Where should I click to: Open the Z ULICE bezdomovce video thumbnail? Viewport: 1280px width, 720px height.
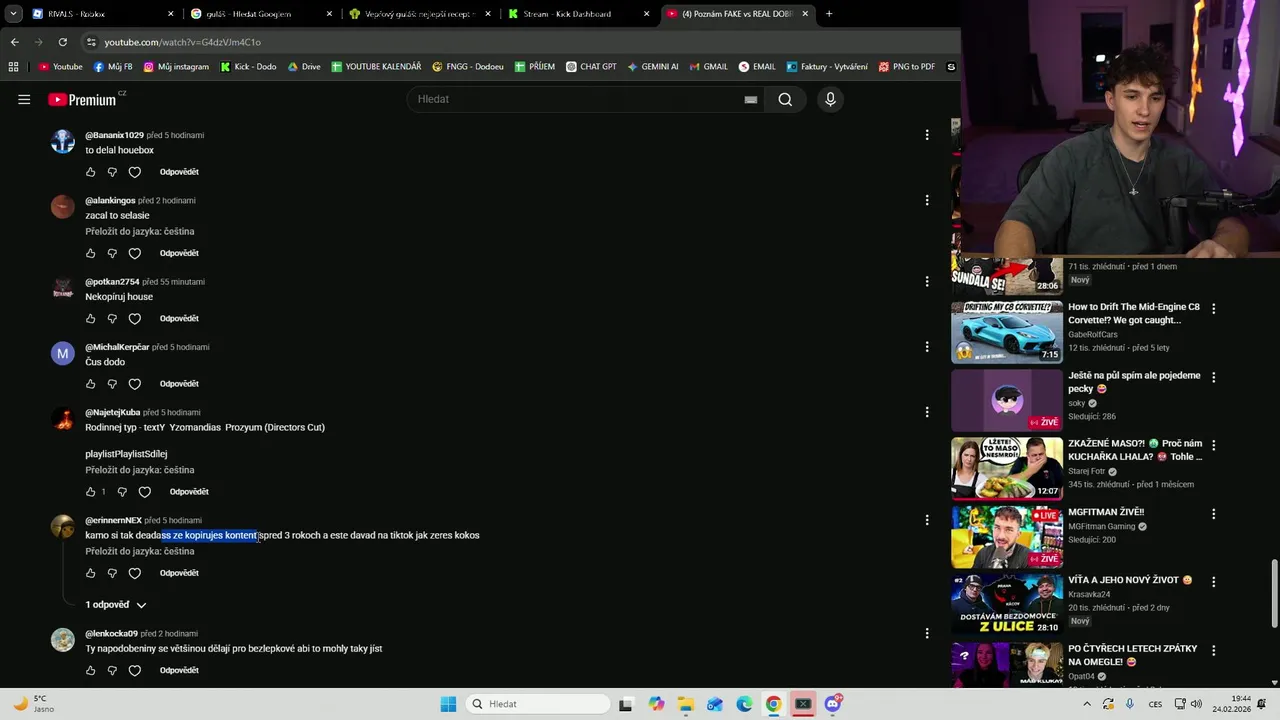1007,604
